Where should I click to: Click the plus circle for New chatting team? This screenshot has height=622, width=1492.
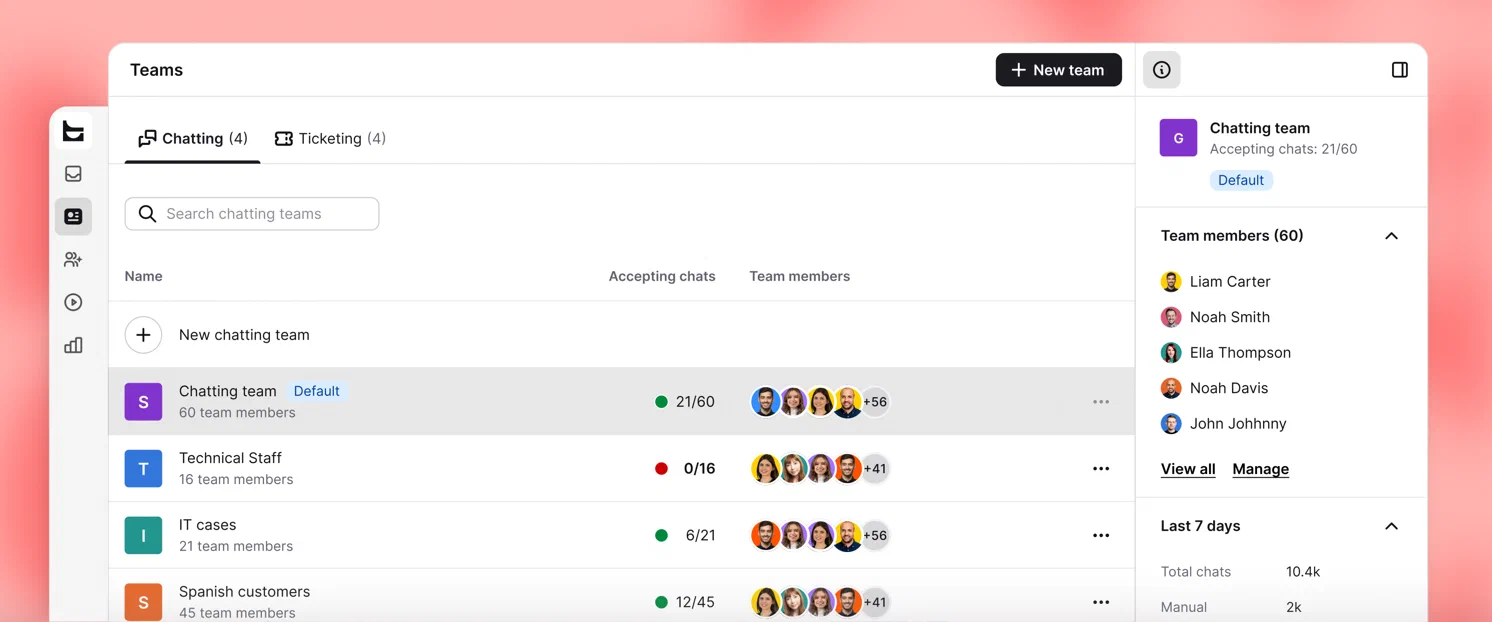pos(143,335)
